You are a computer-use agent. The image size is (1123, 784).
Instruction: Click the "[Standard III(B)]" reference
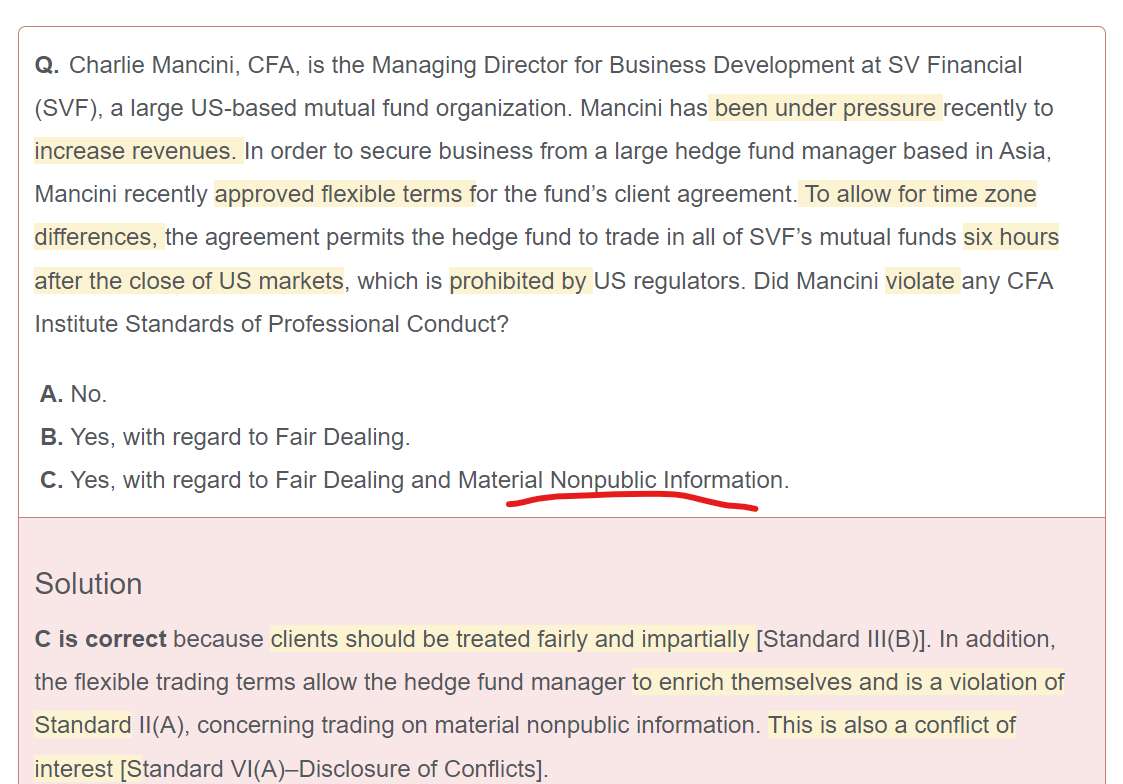(841, 639)
